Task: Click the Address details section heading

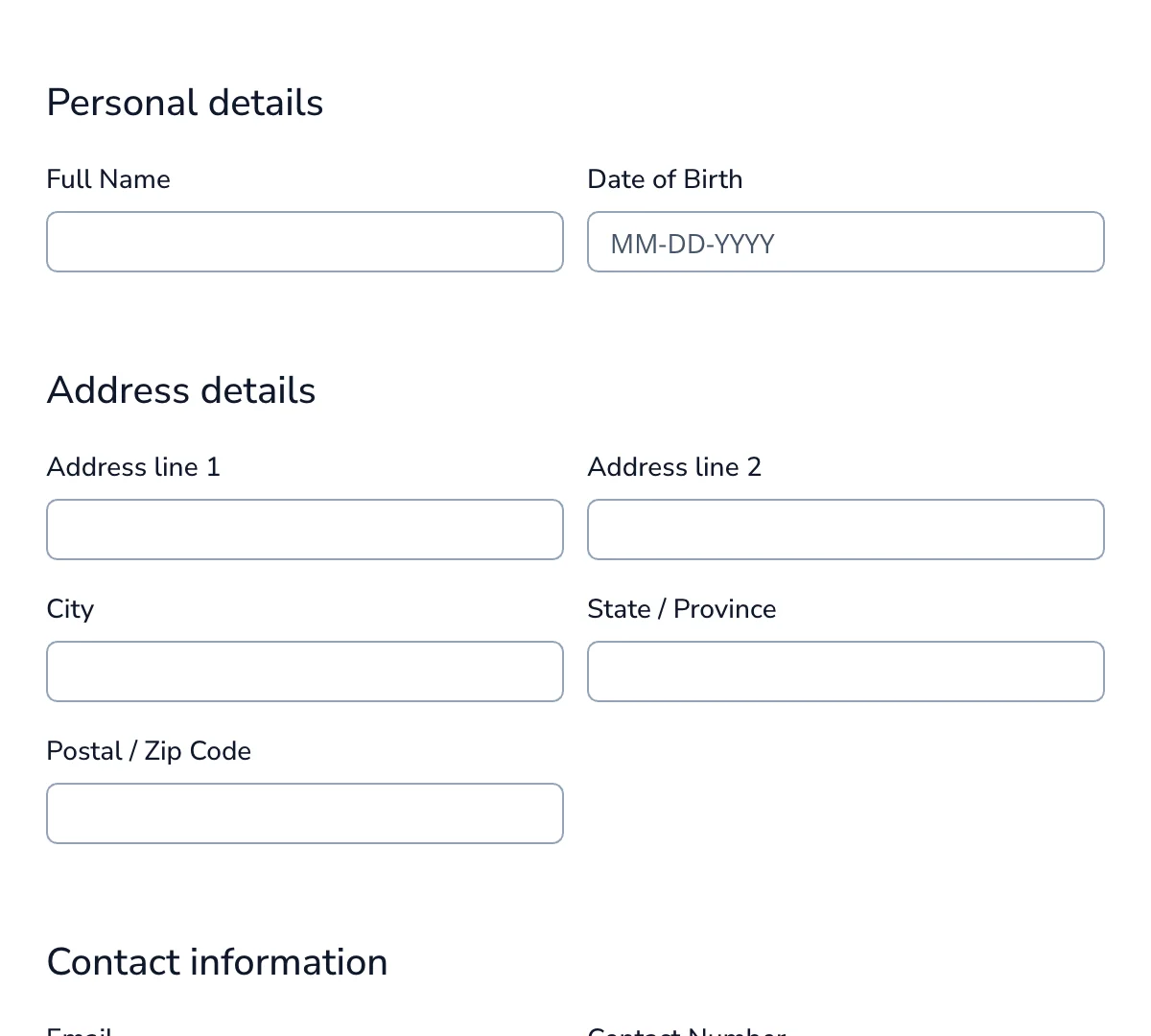Action: [x=180, y=390]
